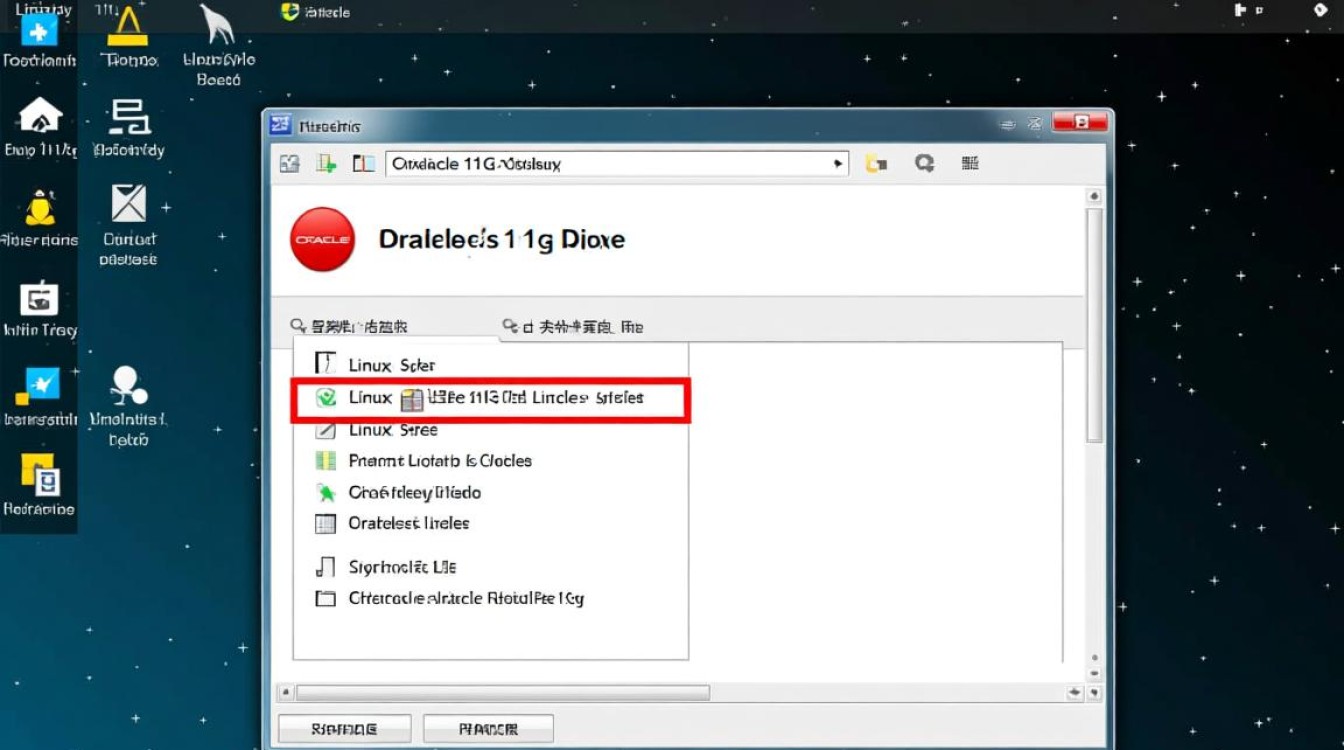1344x750 pixels.
Task: Click the yellow folder icon beside the address bar
Action: pyautogui.click(x=877, y=162)
